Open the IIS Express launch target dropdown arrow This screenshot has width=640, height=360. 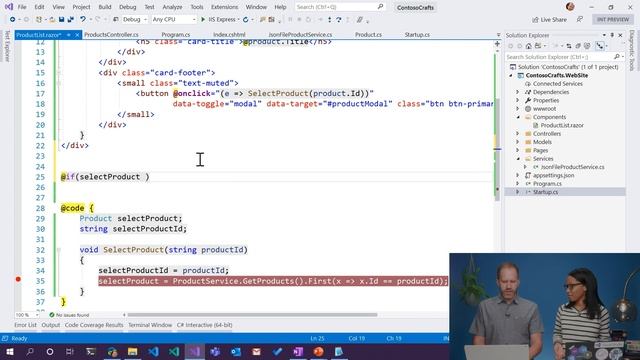(x=238, y=20)
